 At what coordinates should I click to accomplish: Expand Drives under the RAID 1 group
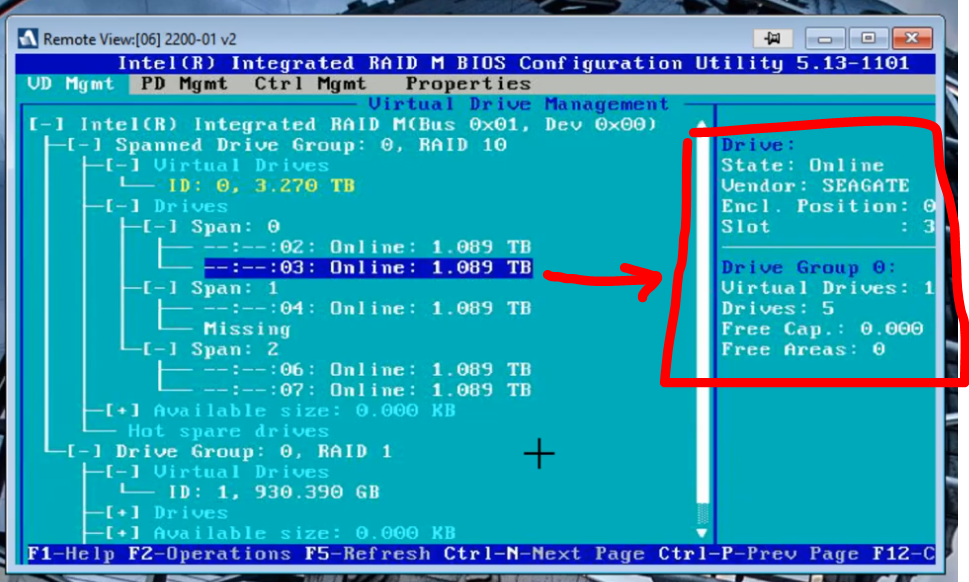(x=122, y=512)
